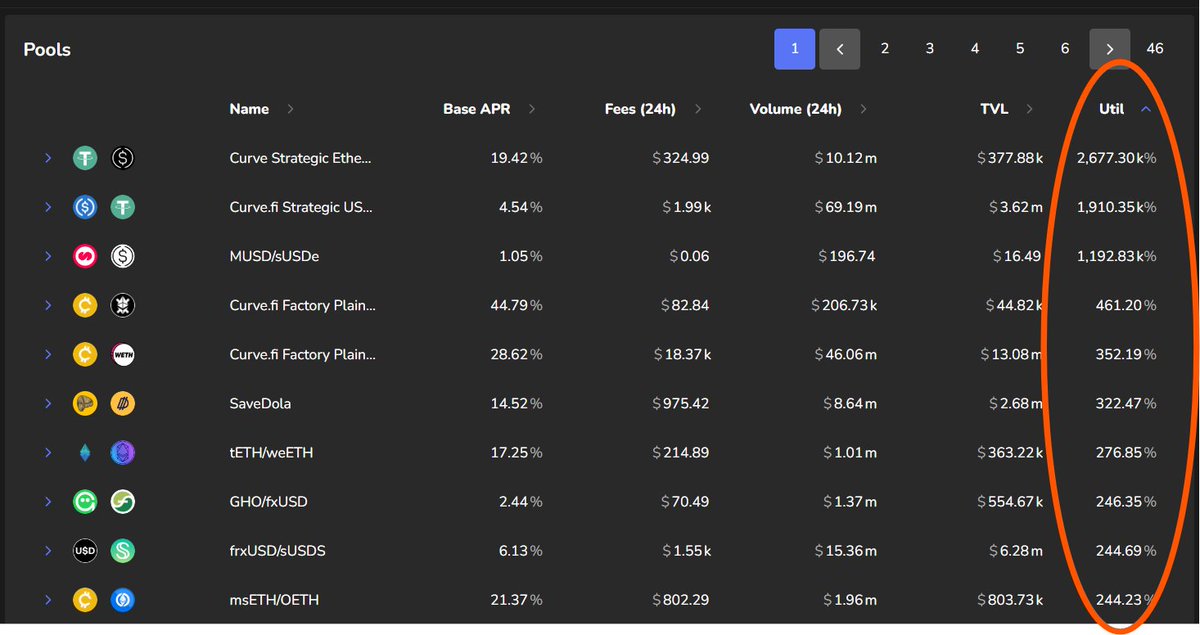Sort by Fees (24h) column
This screenshot has height=635, width=1200.
(654, 109)
